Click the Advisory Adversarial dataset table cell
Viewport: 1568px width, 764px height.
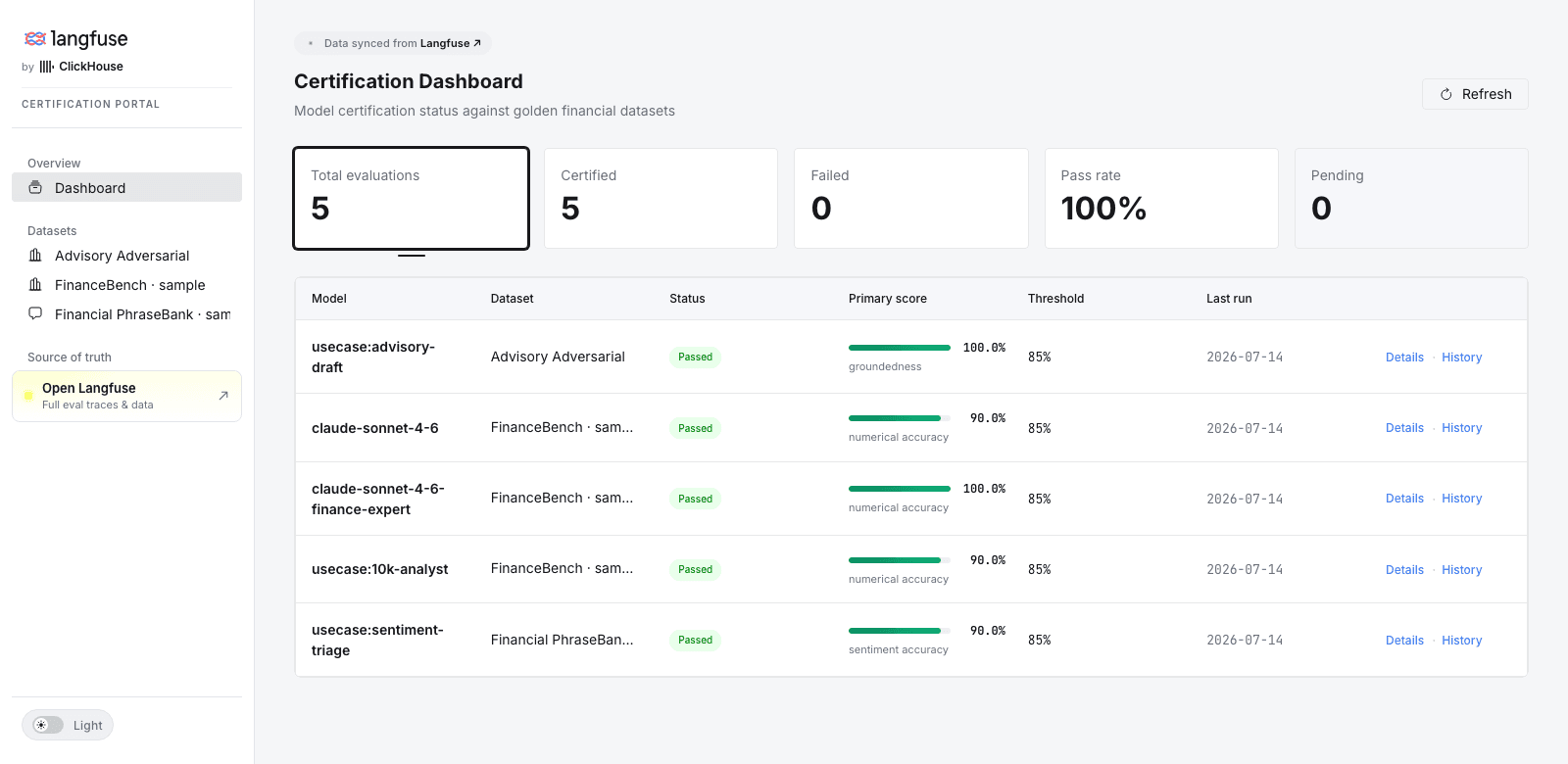[x=558, y=357]
